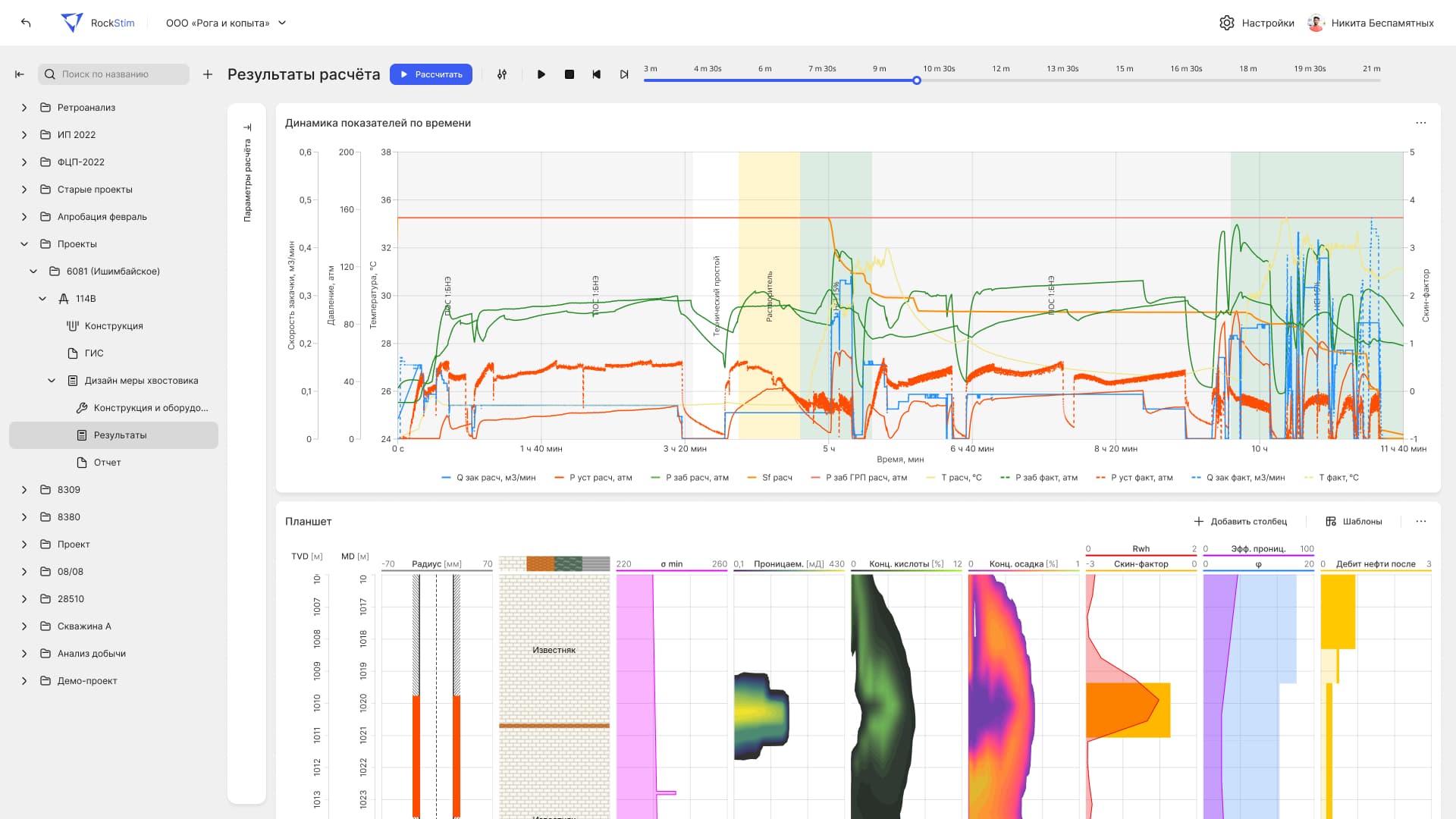Open the Отчет tree item

coord(107,463)
